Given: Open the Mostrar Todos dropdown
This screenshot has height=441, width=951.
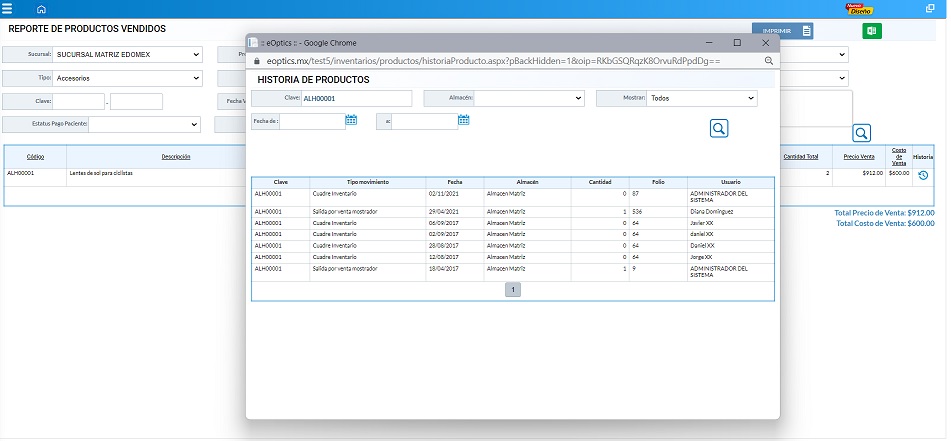Looking at the screenshot, I should 702,98.
